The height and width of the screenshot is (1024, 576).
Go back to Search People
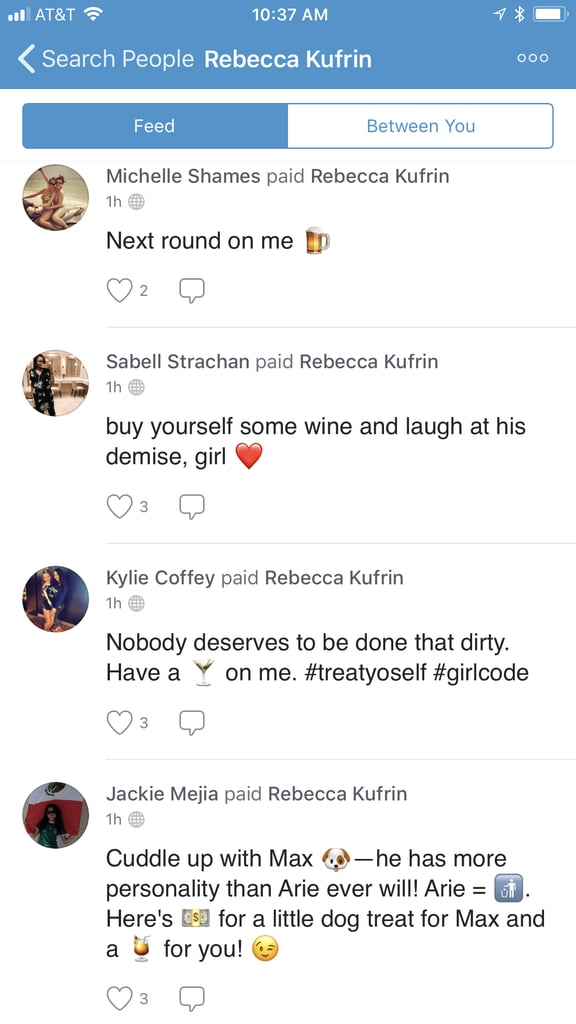(x=106, y=59)
